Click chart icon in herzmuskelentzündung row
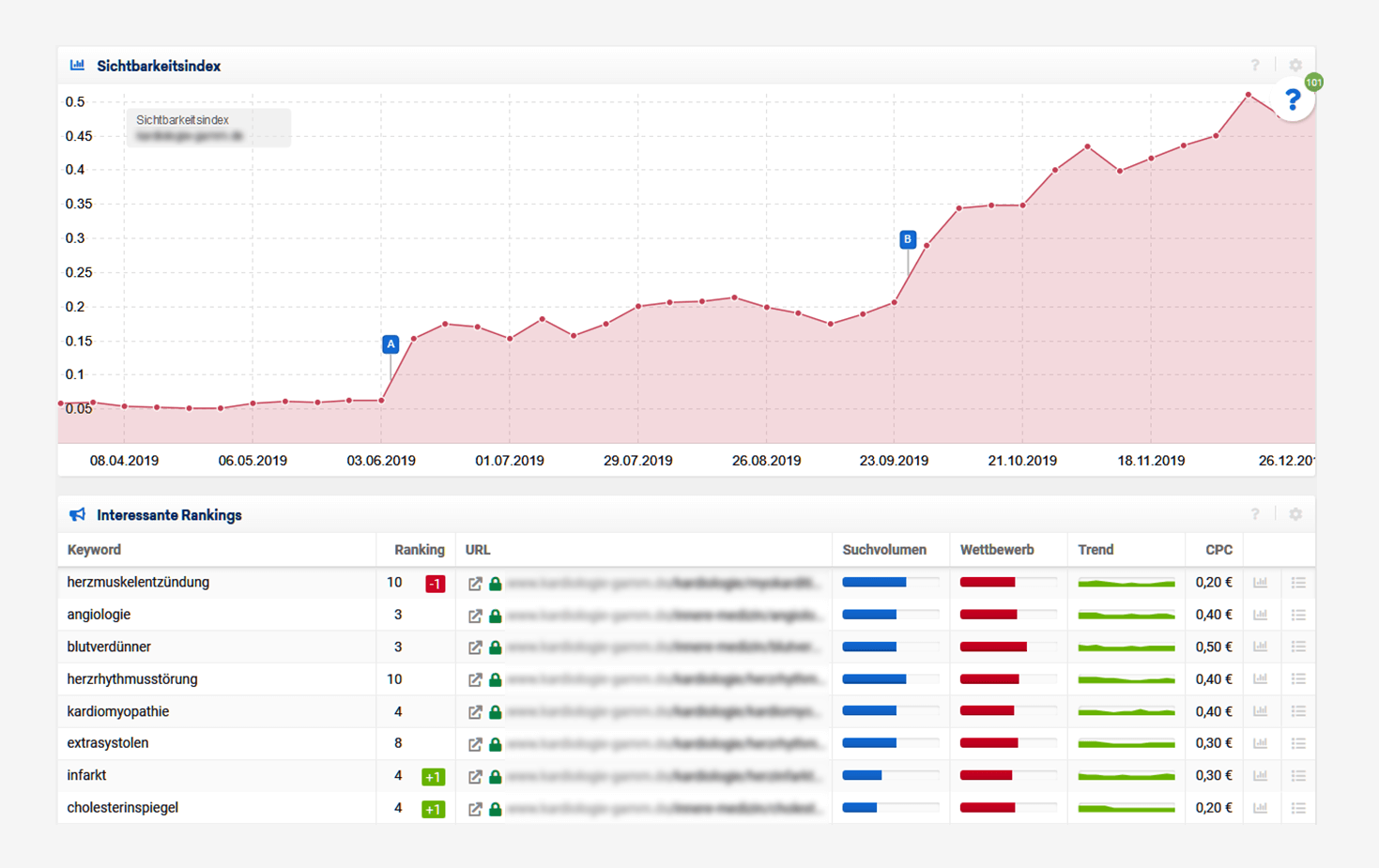 1261,583
